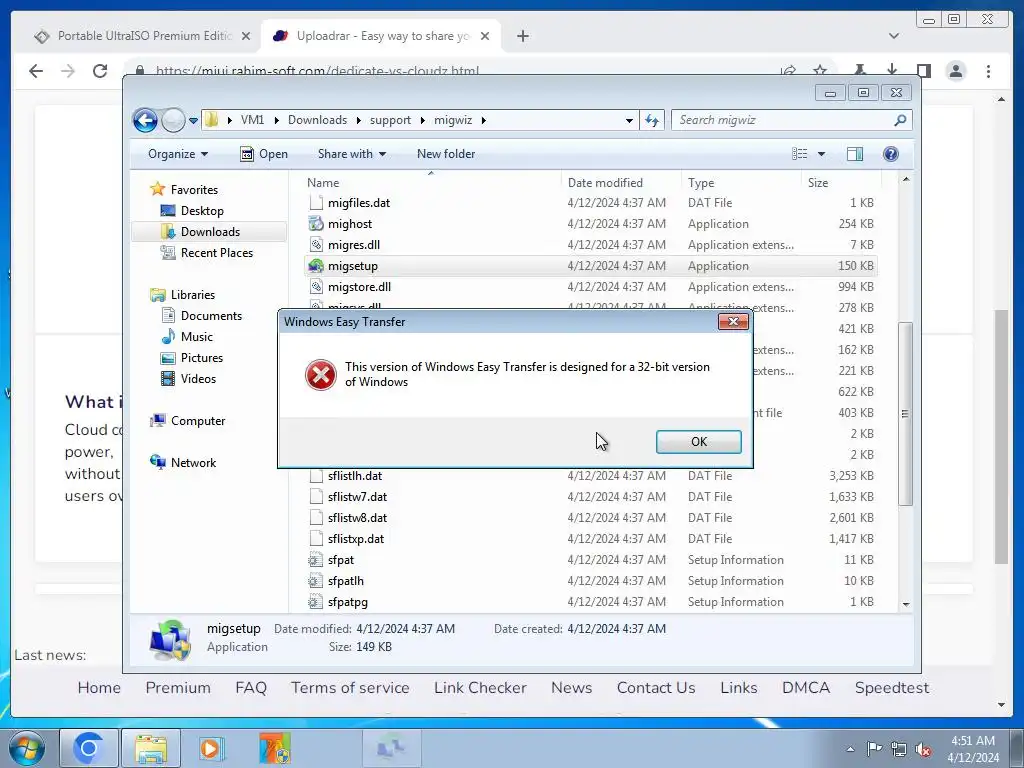This screenshot has height=768, width=1024.
Task: Select the migres.dll file icon
Action: [x=316, y=245]
